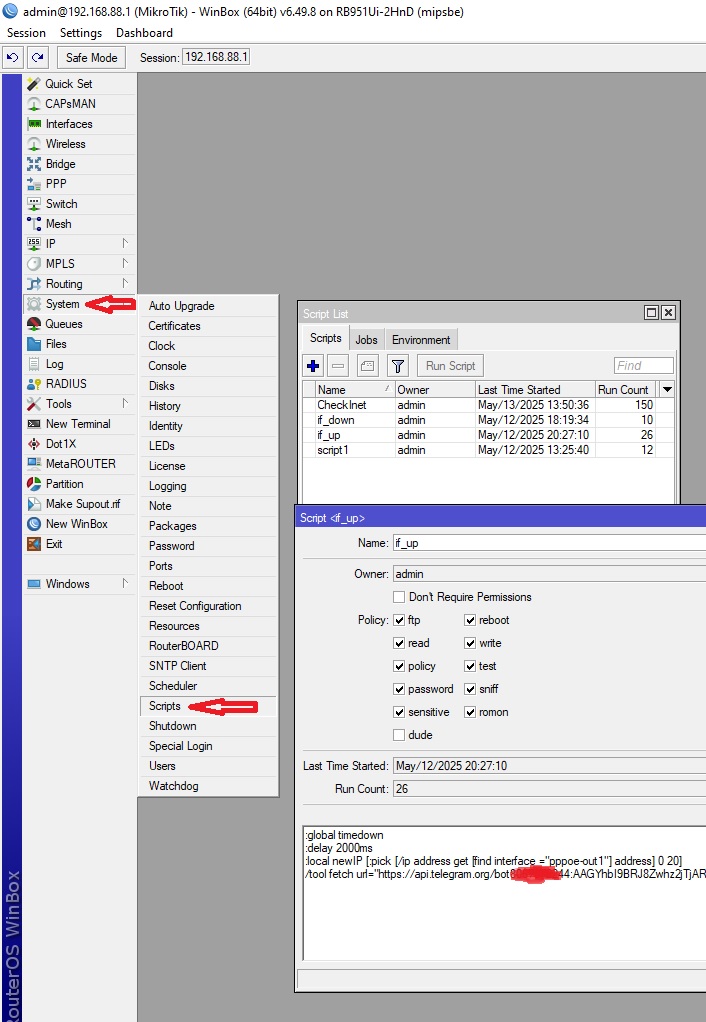Expand the Tools submenu
The width and height of the screenshot is (706, 1022).
125,404
